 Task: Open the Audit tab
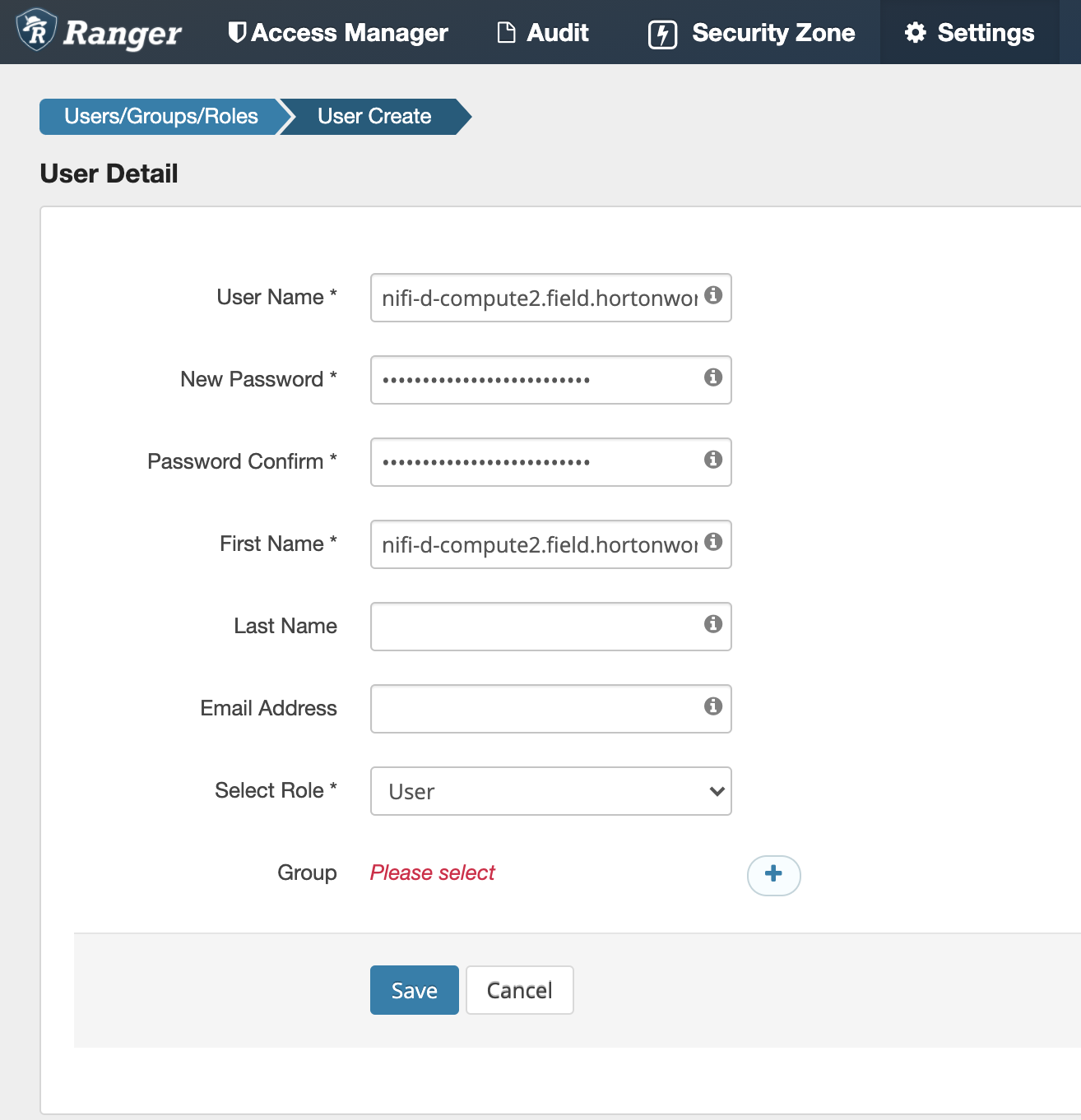pyautogui.click(x=543, y=33)
